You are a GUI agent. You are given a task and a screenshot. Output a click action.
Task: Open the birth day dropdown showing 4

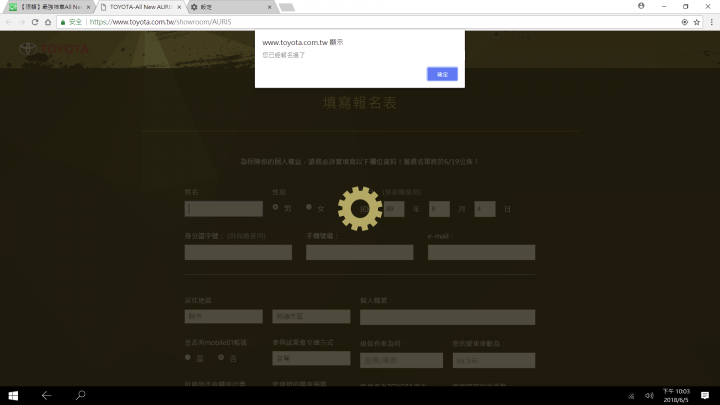485,209
